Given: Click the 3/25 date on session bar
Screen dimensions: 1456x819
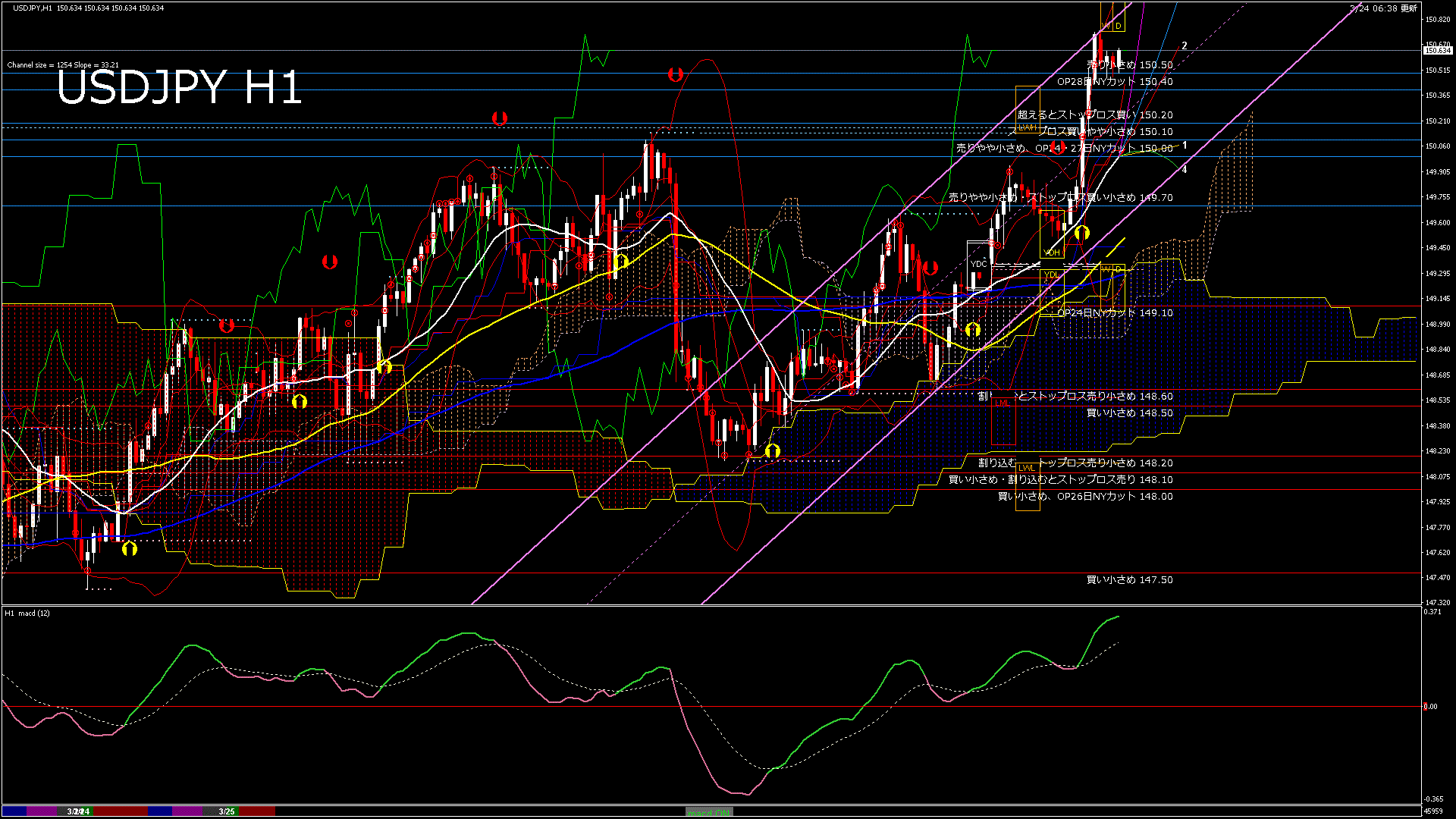Looking at the screenshot, I should [227, 811].
